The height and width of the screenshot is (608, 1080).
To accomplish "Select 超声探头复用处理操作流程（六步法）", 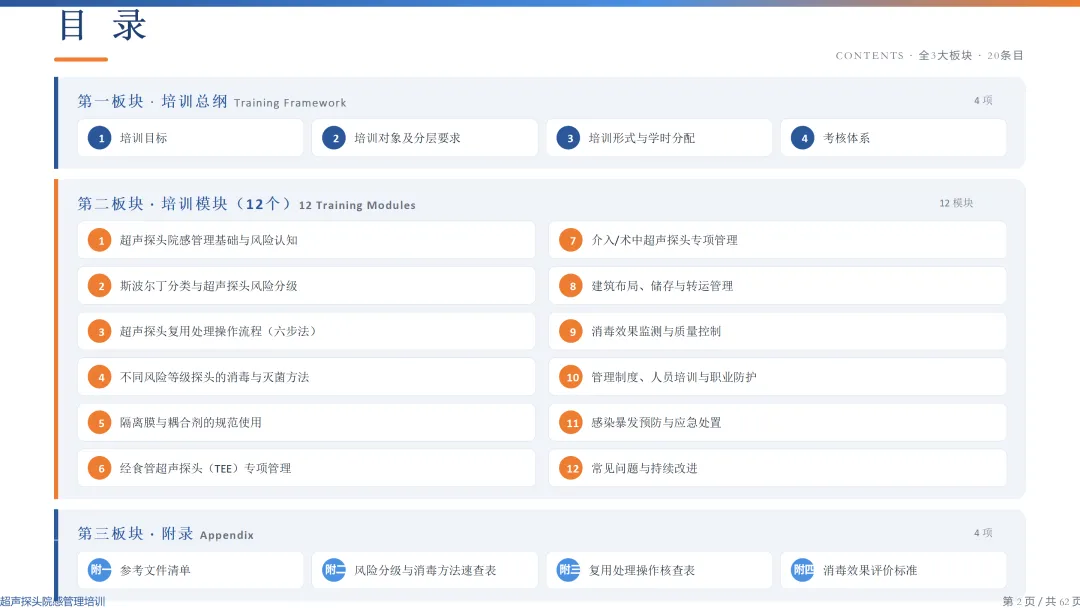I will 307,331.
